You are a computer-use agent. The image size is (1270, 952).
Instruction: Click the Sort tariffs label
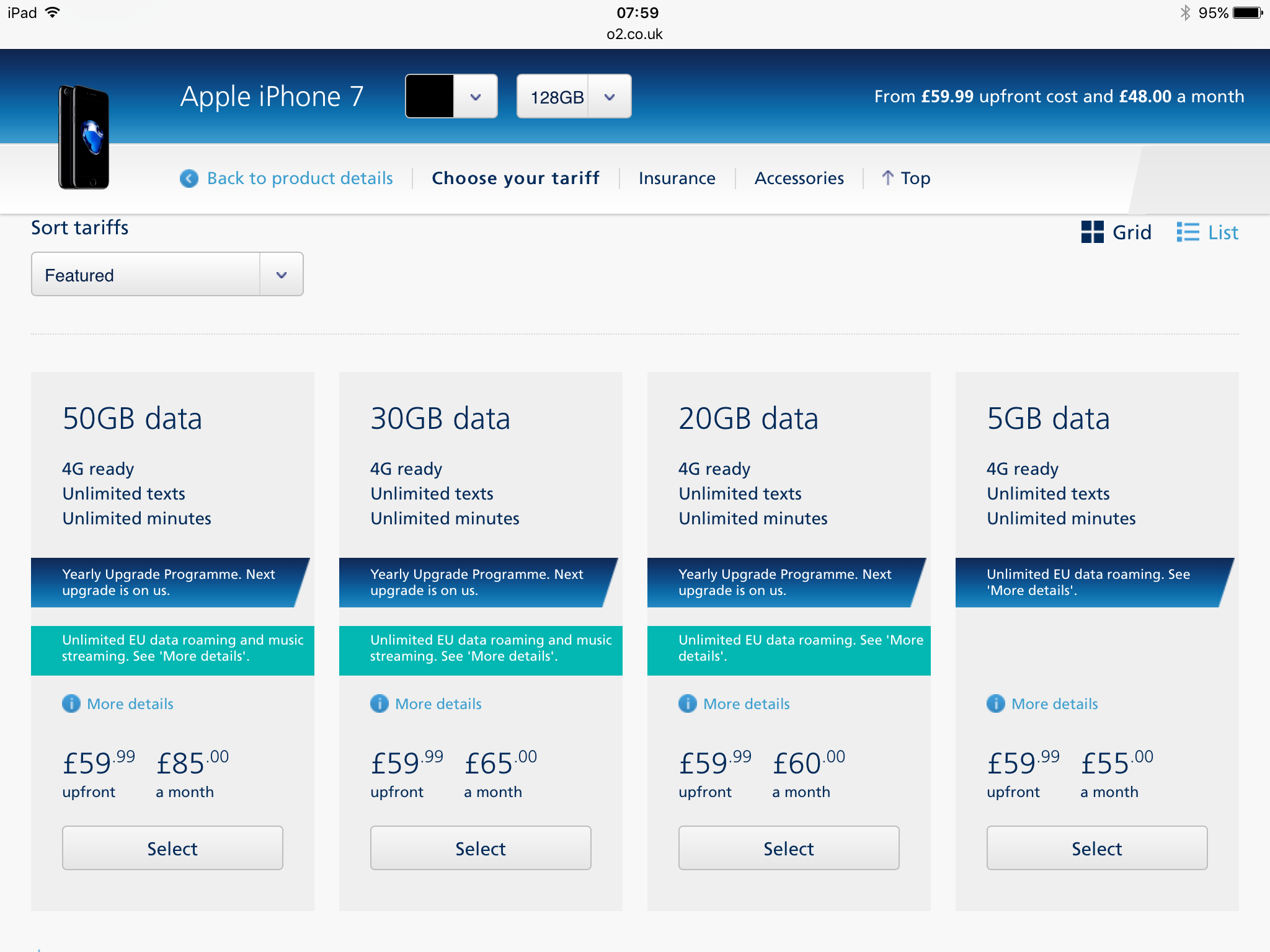pos(80,228)
